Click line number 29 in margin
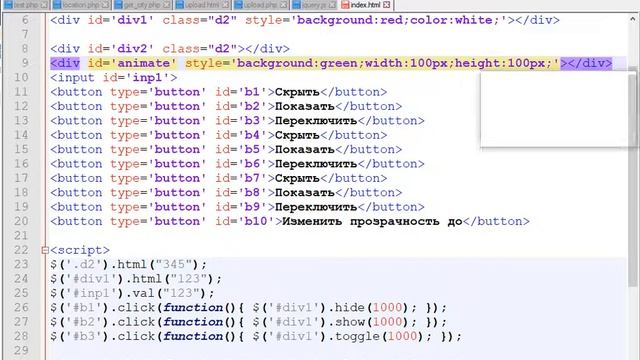 click(x=21, y=351)
